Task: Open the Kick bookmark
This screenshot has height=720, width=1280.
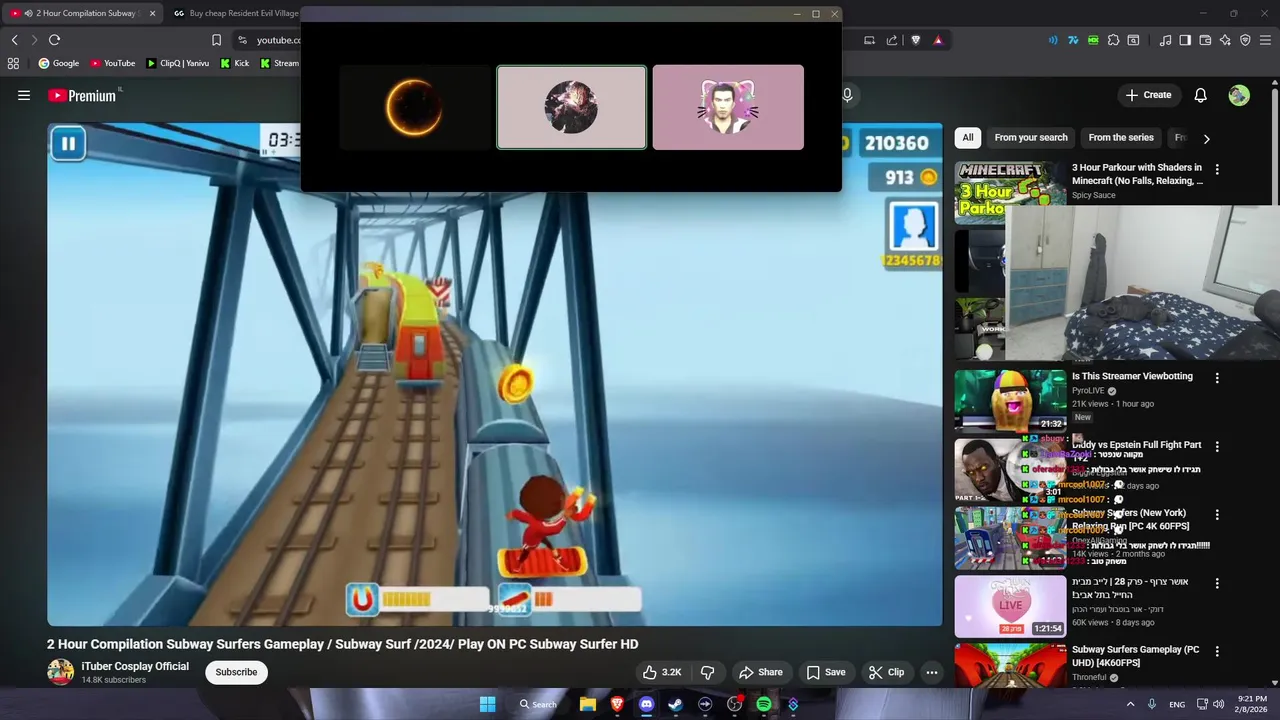Action: 235,63
